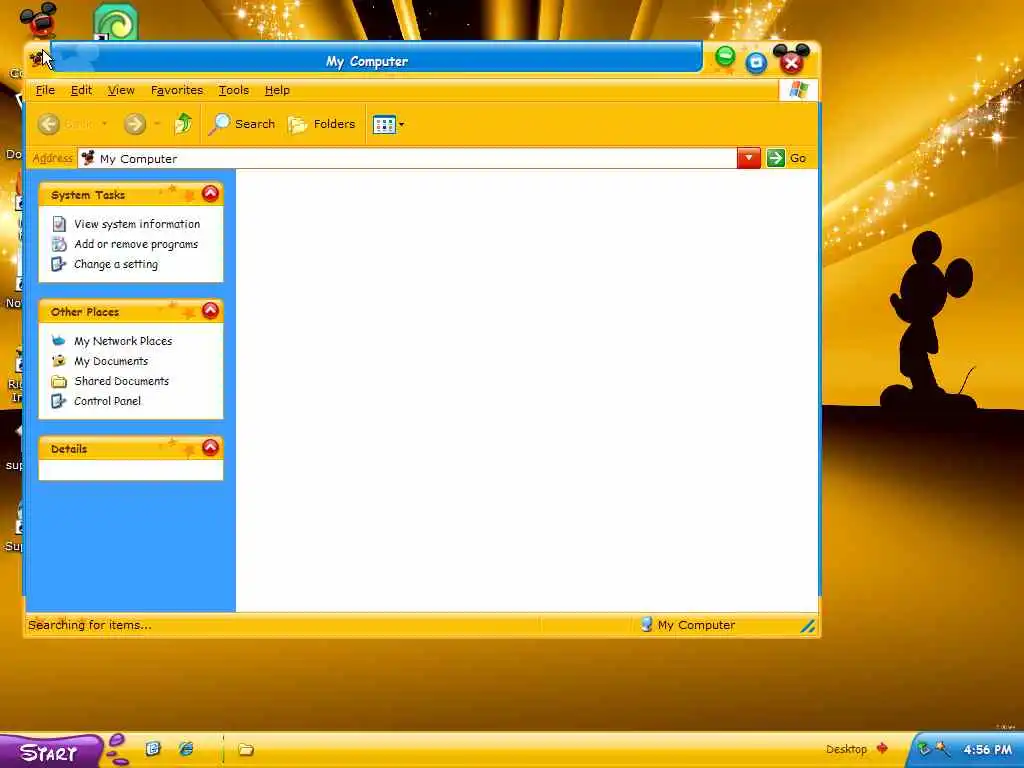Launch Internet Explorer quick launch icon

pyautogui.click(x=186, y=748)
